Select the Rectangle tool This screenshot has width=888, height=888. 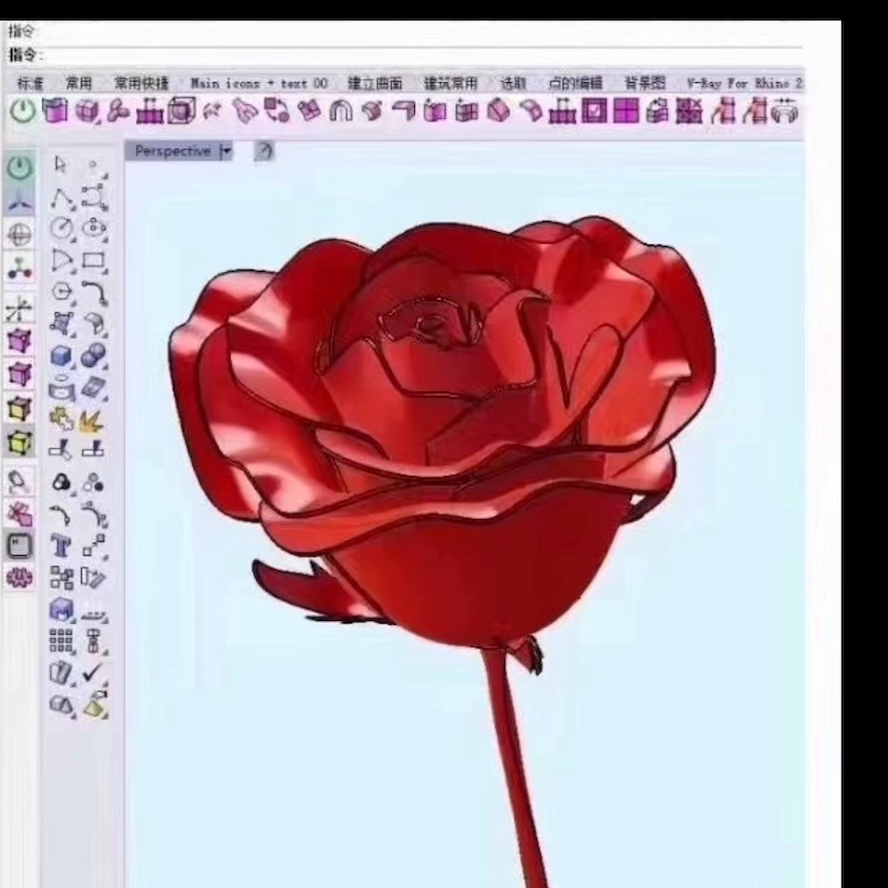pyautogui.click(x=94, y=260)
